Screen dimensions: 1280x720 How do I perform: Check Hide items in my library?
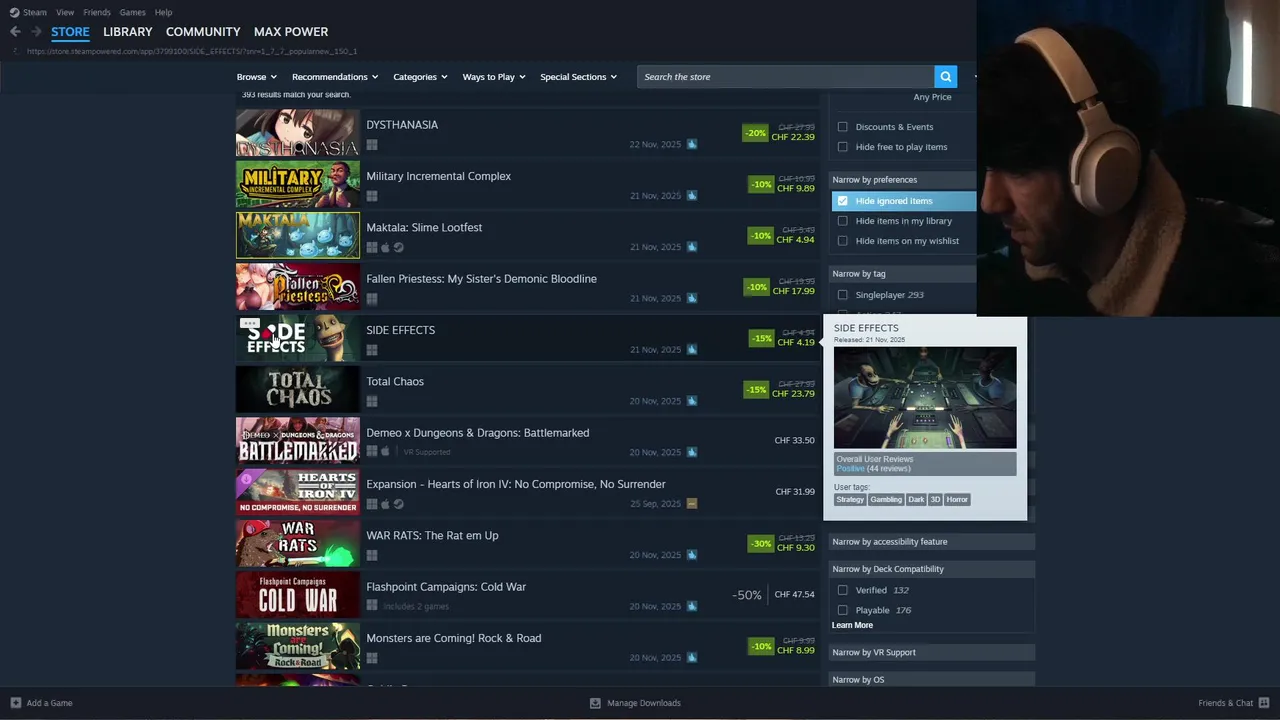842,221
